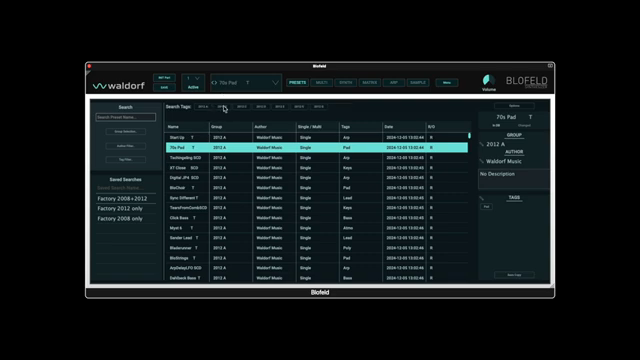Switch to the PRESETS tab

298,82
